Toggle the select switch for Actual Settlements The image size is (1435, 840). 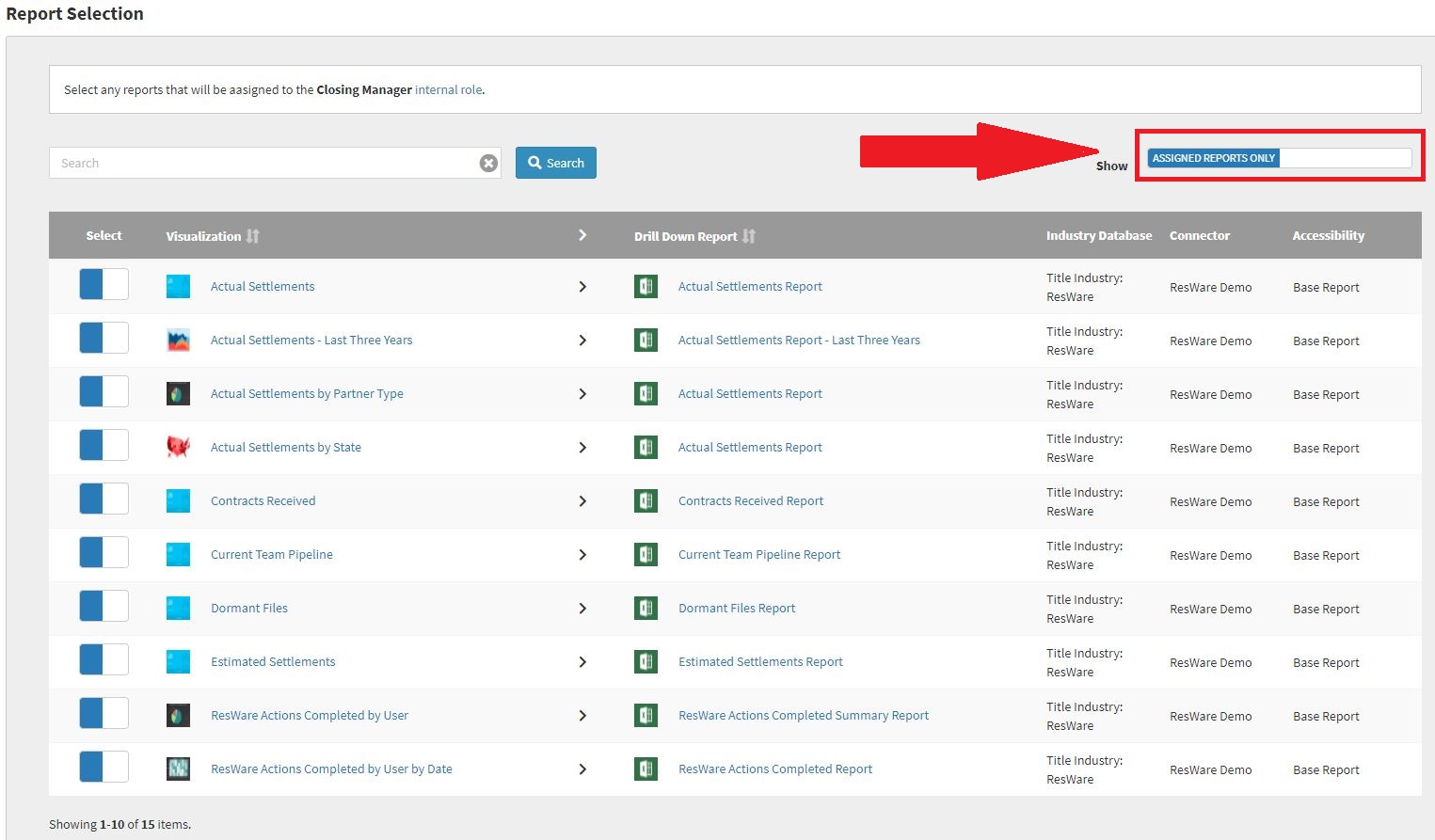(x=104, y=284)
